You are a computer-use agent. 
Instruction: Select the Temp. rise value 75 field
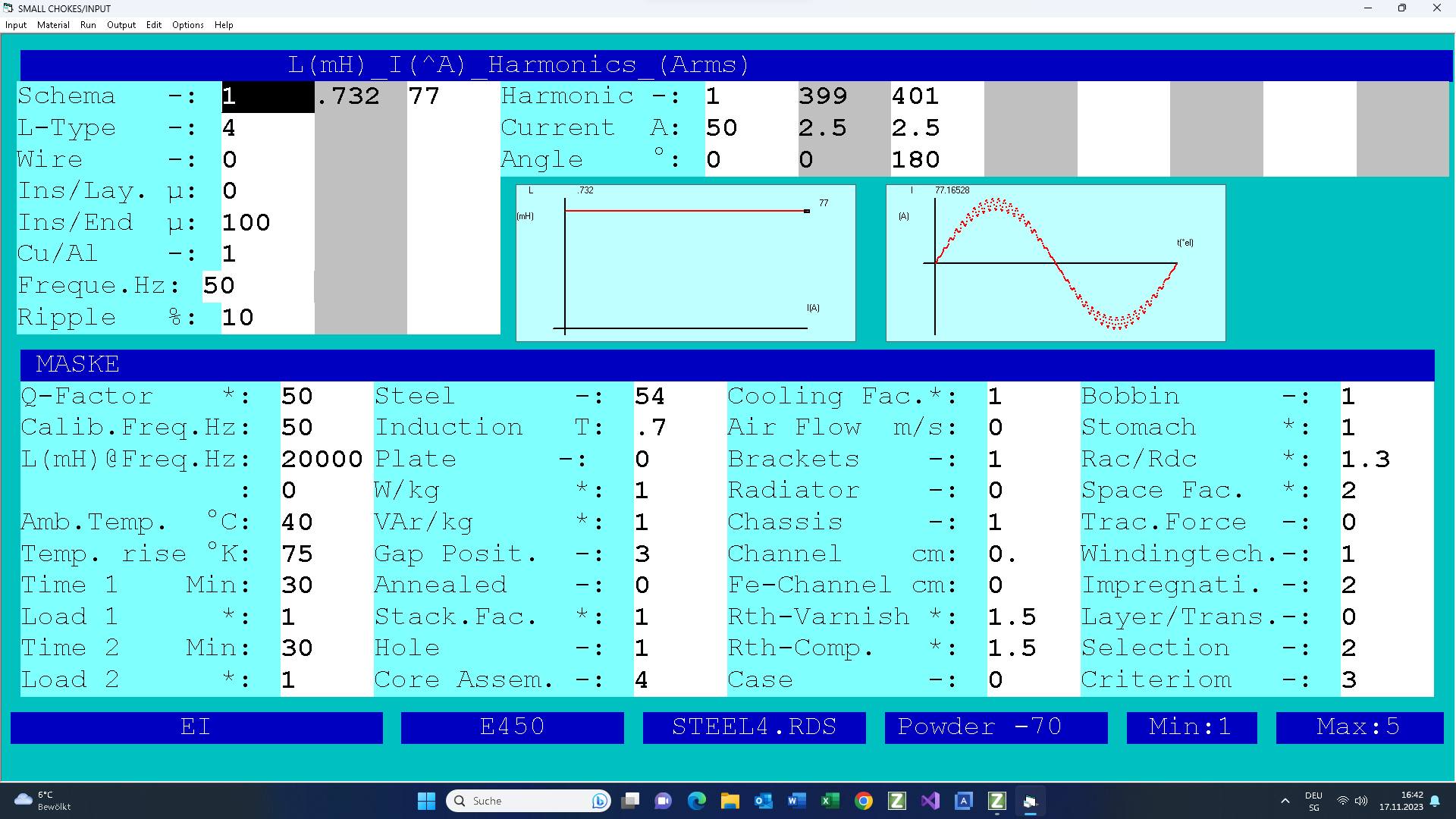[x=326, y=554]
